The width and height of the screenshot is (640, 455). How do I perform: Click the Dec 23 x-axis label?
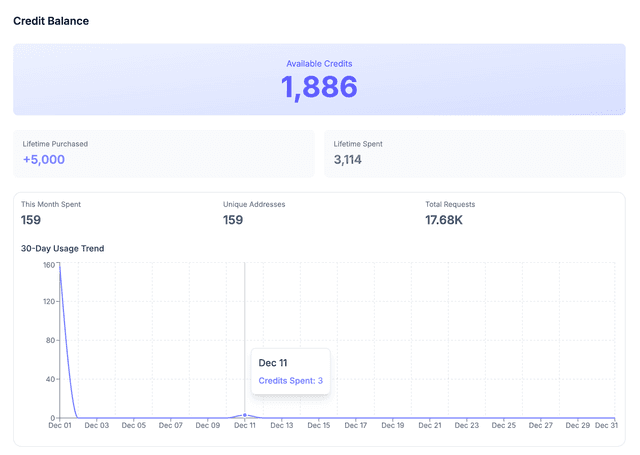pyautogui.click(x=467, y=425)
